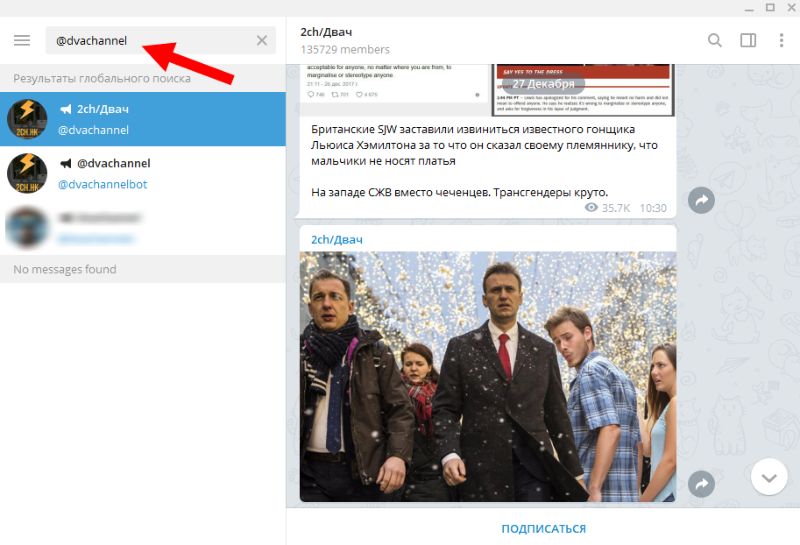Image resolution: width=800 pixels, height=545 pixels.
Task: Click the 10:30 message timestamp
Action: pos(653,208)
